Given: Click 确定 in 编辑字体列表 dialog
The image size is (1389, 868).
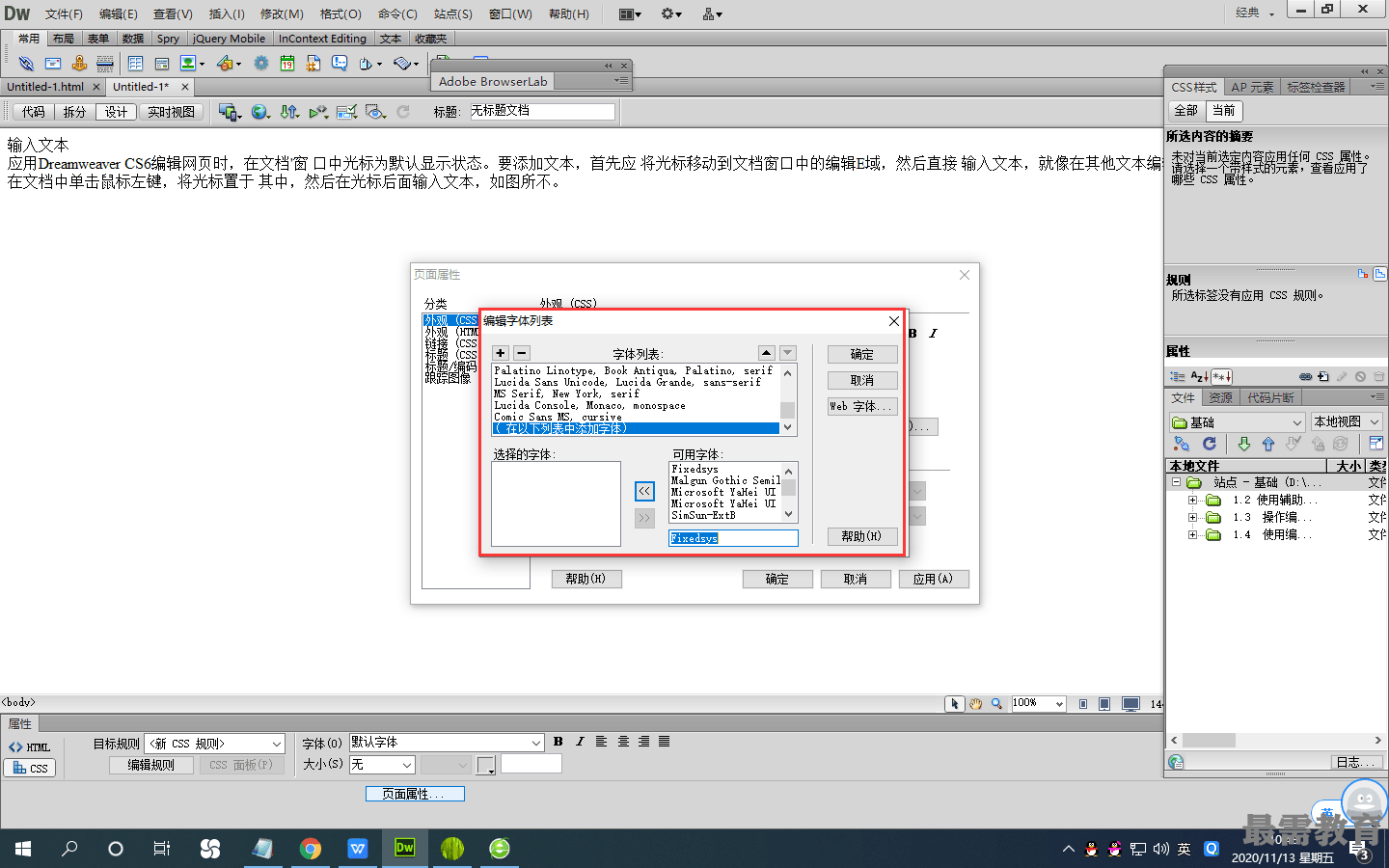Looking at the screenshot, I should pos(862,354).
